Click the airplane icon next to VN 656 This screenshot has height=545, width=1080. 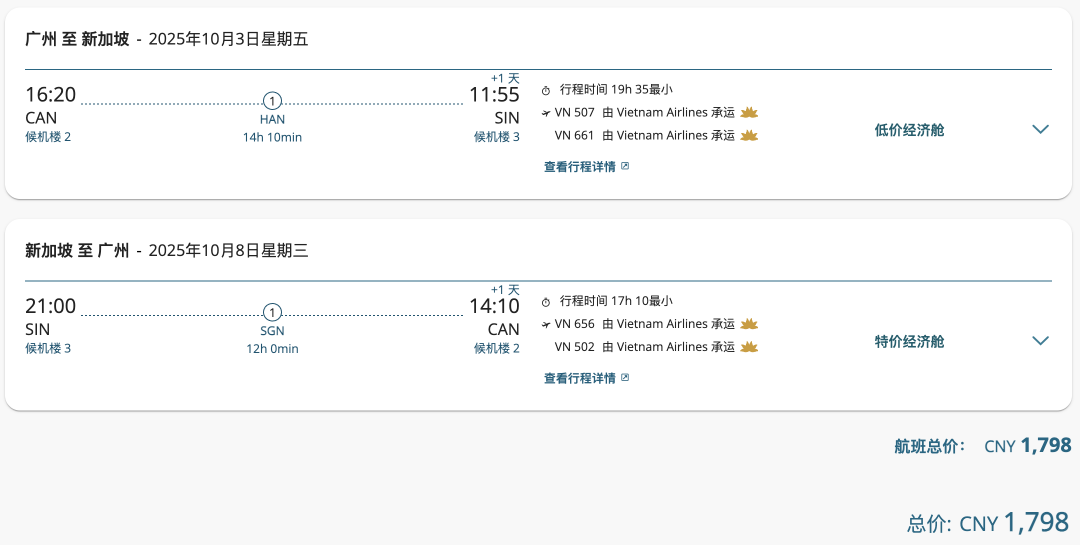[546, 324]
